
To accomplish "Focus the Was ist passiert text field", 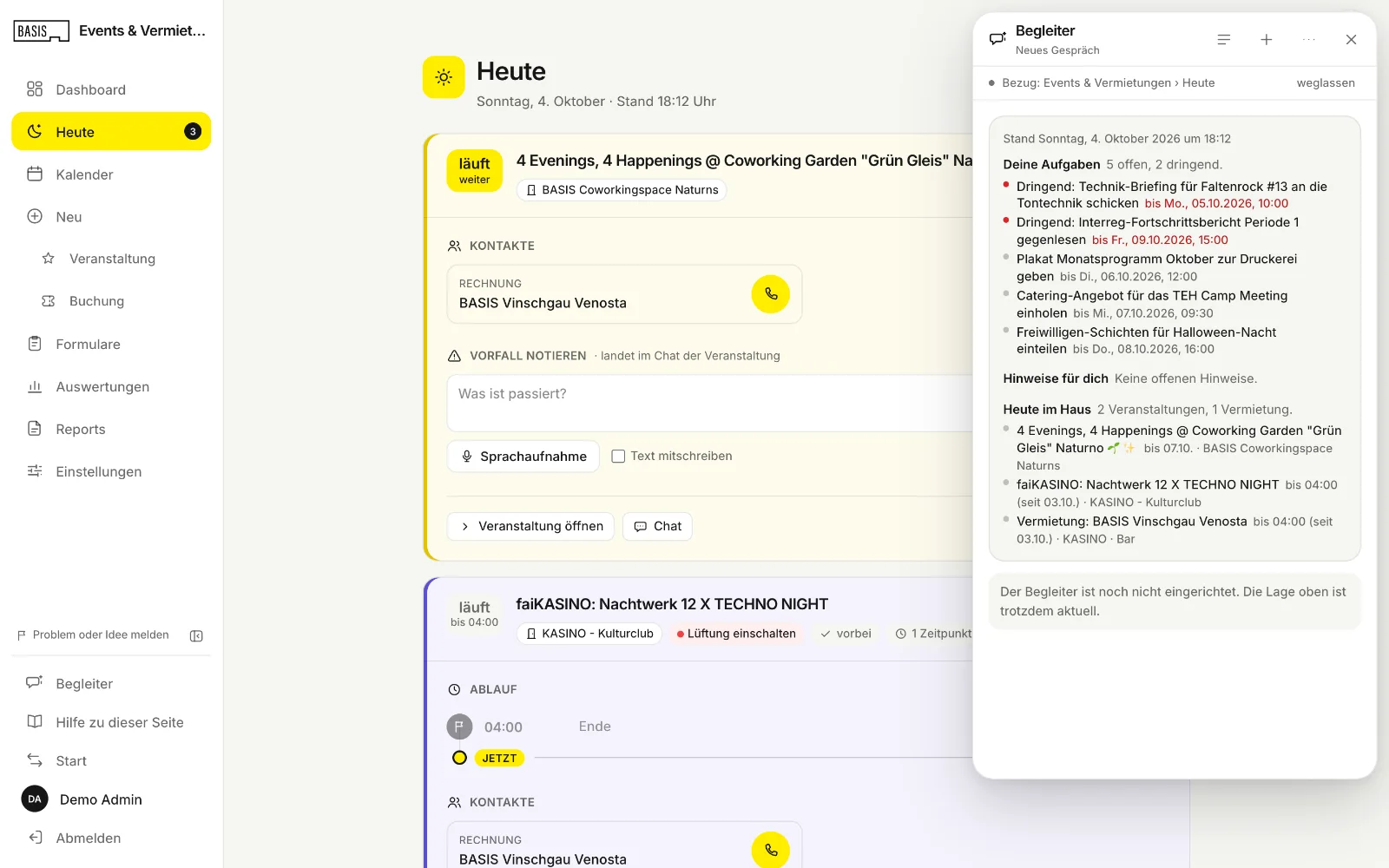I will pos(710,403).
